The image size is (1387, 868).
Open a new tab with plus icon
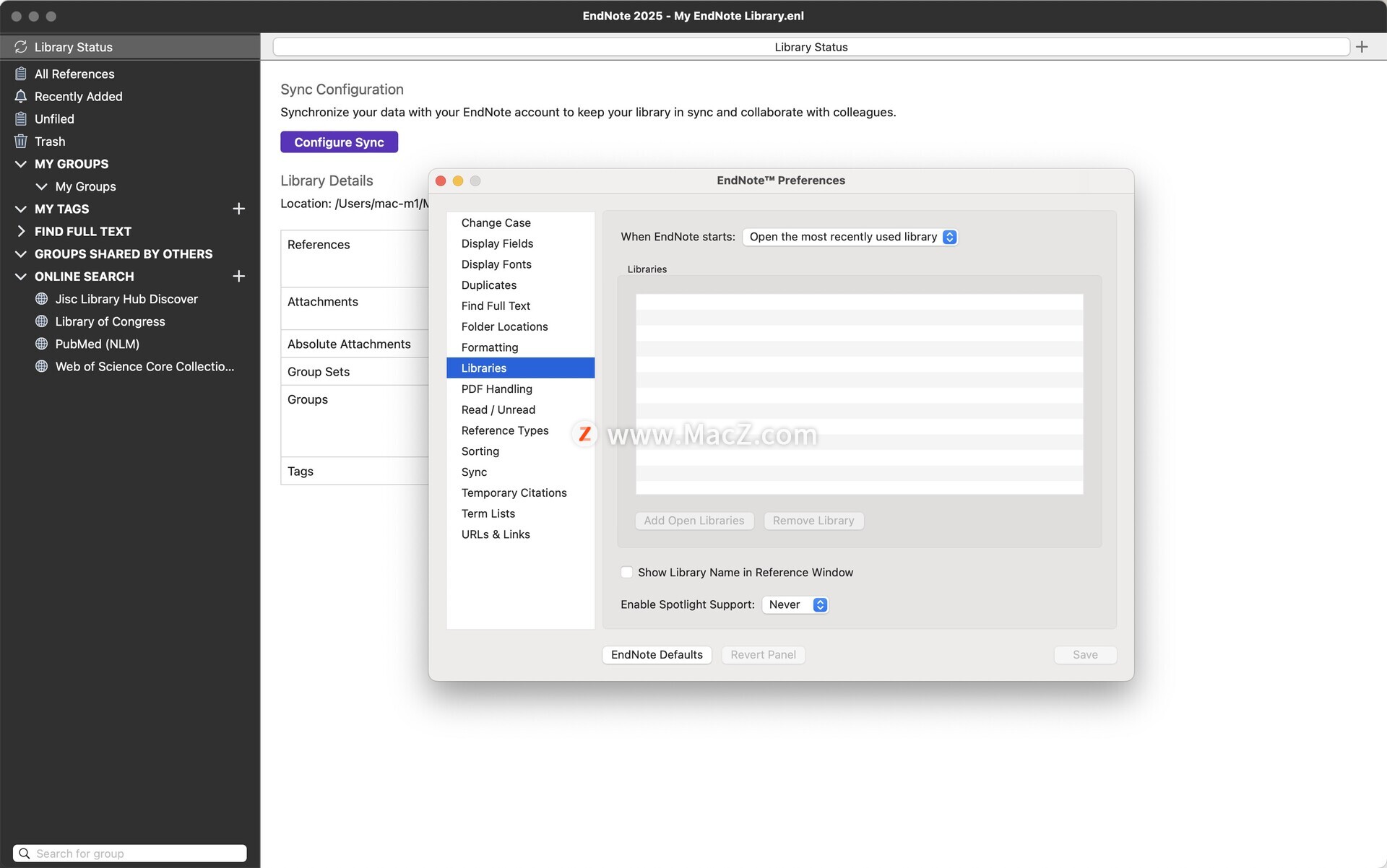[1362, 47]
